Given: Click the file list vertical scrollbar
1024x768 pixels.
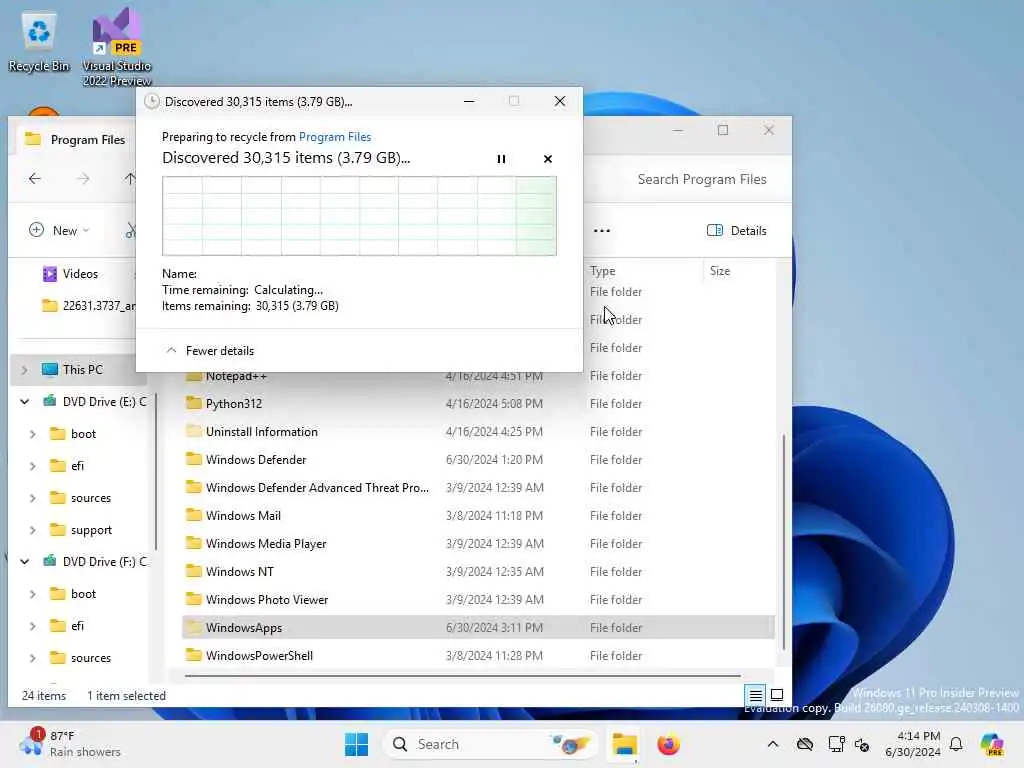Looking at the screenshot, I should pyautogui.click(x=784, y=542).
